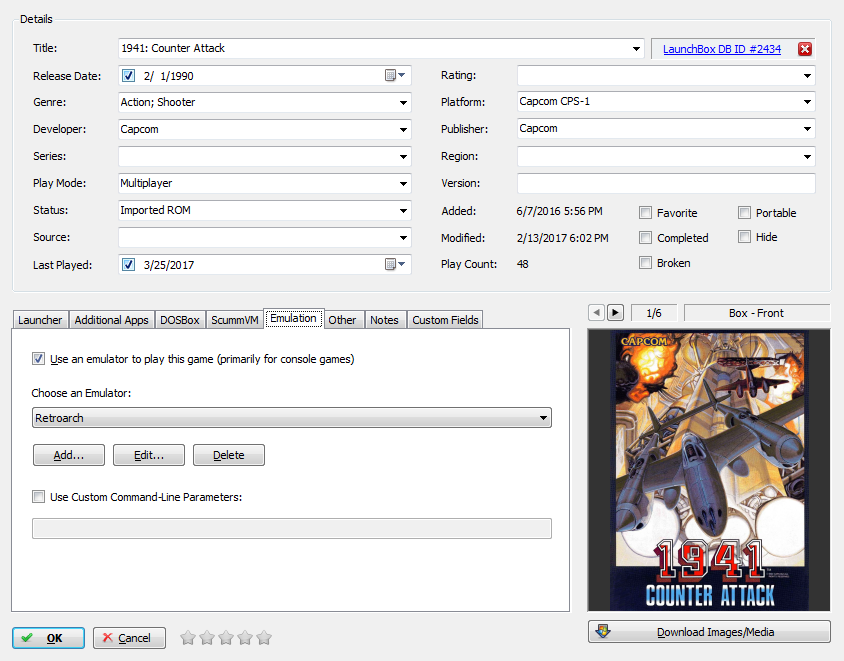Viewport: 844px width, 661px height.
Task: Mark game as Completed
Action: [645, 237]
